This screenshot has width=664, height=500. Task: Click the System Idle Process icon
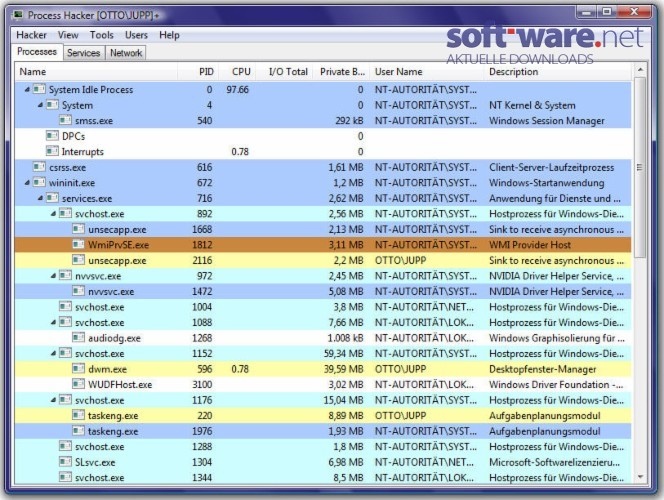coord(39,89)
